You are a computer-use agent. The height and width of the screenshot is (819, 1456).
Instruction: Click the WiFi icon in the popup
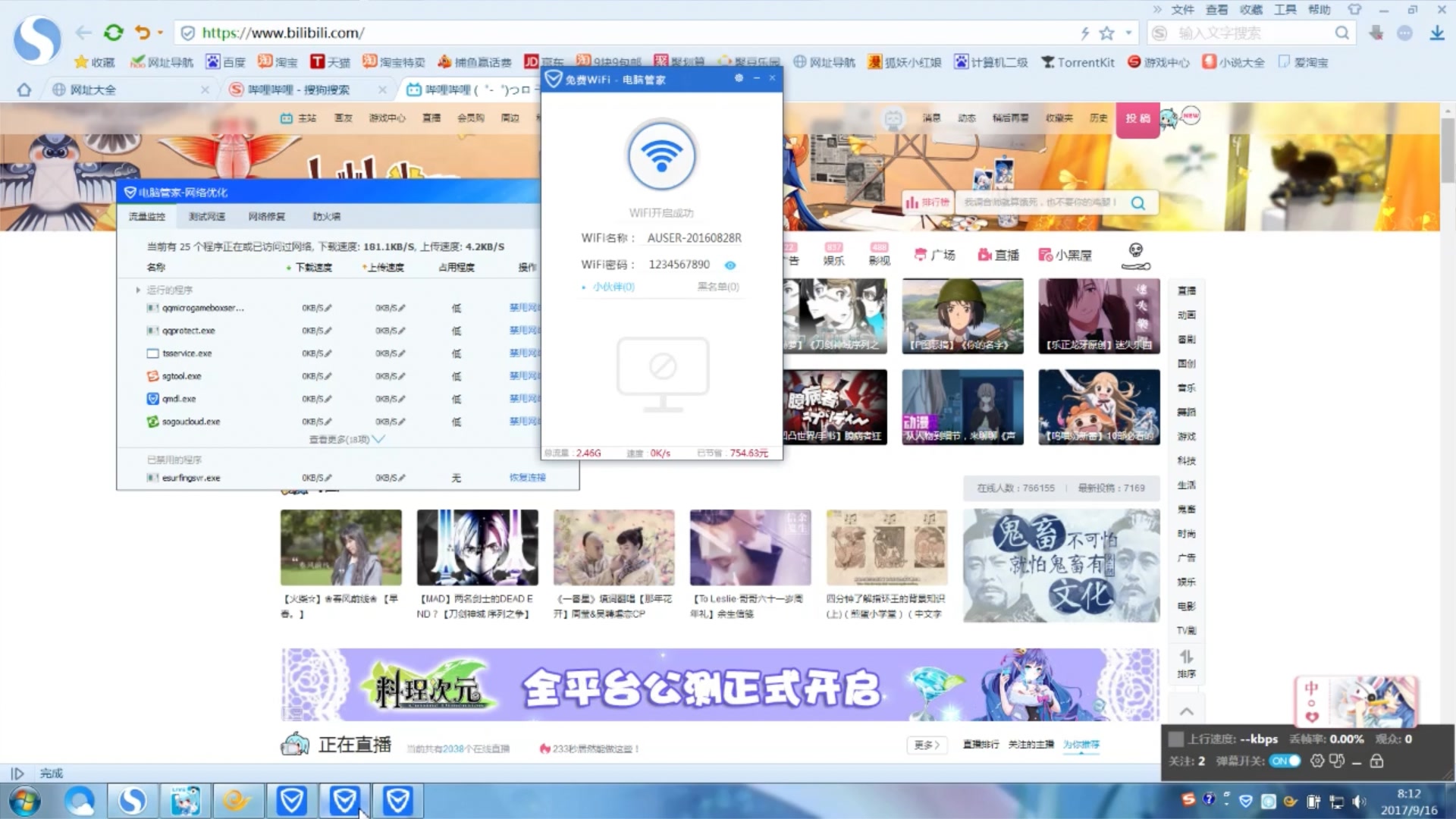(661, 155)
